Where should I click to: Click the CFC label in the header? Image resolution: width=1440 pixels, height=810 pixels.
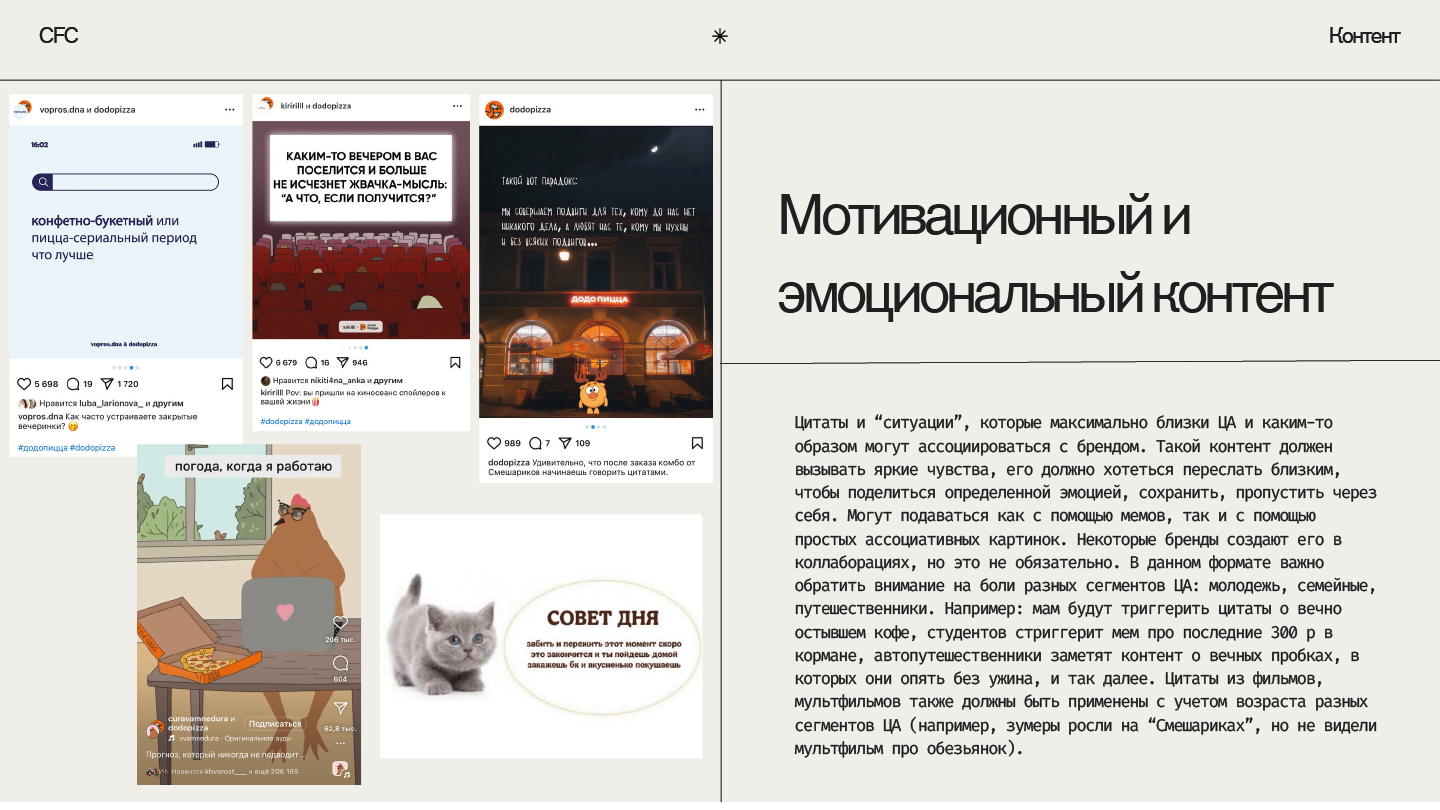pyautogui.click(x=58, y=36)
